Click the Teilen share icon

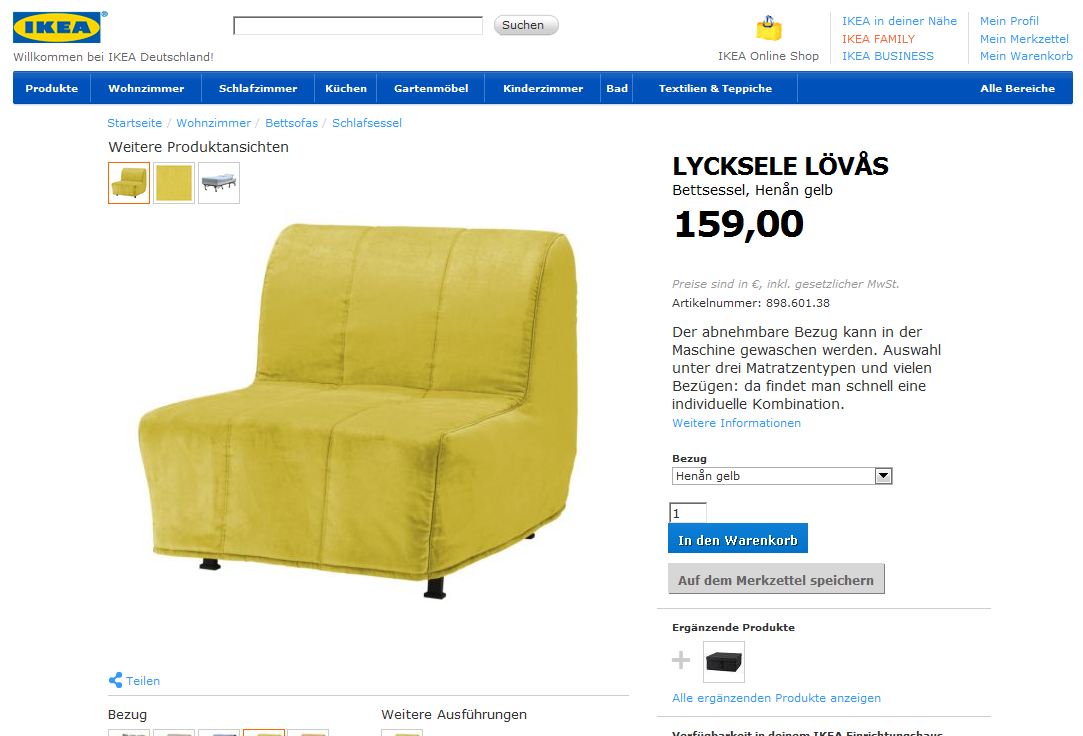(115, 680)
